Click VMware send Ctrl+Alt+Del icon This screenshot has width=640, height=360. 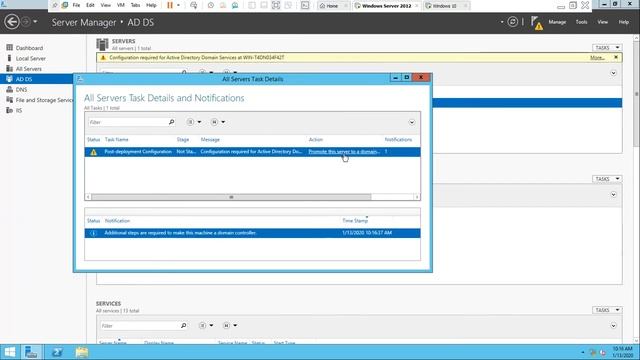tap(193, 5)
